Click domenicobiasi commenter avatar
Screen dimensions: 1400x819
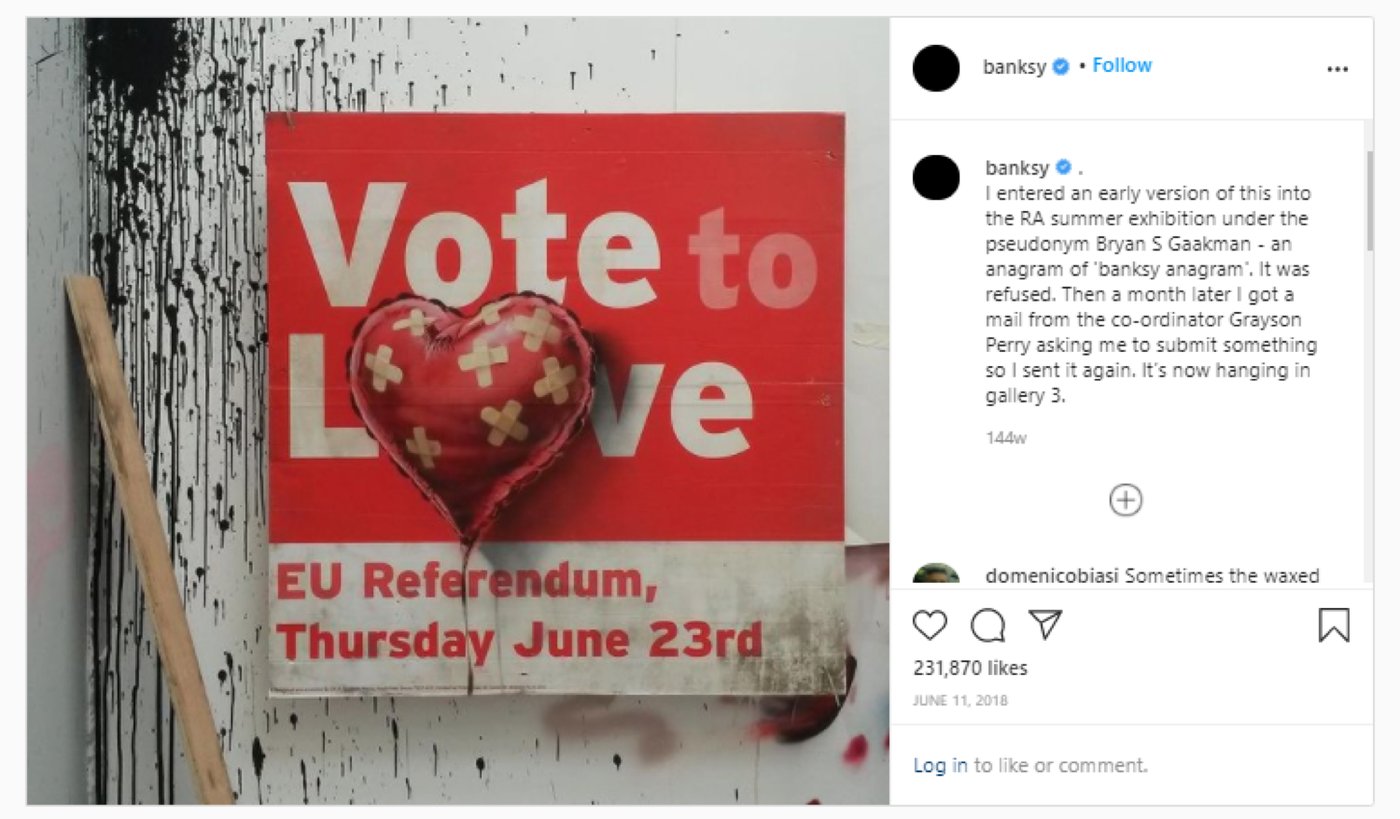pos(936,576)
